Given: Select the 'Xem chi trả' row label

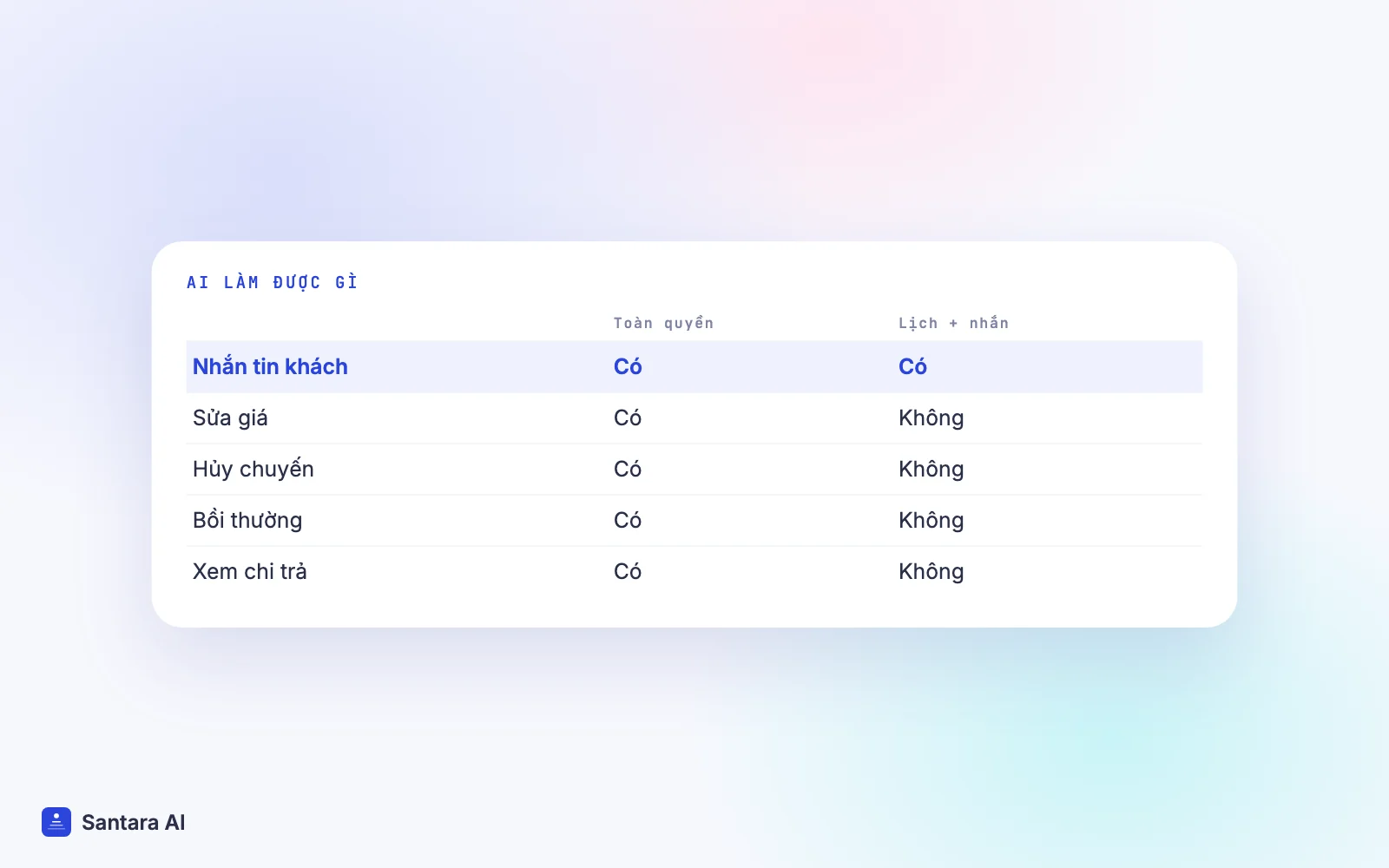Looking at the screenshot, I should coord(250,571).
